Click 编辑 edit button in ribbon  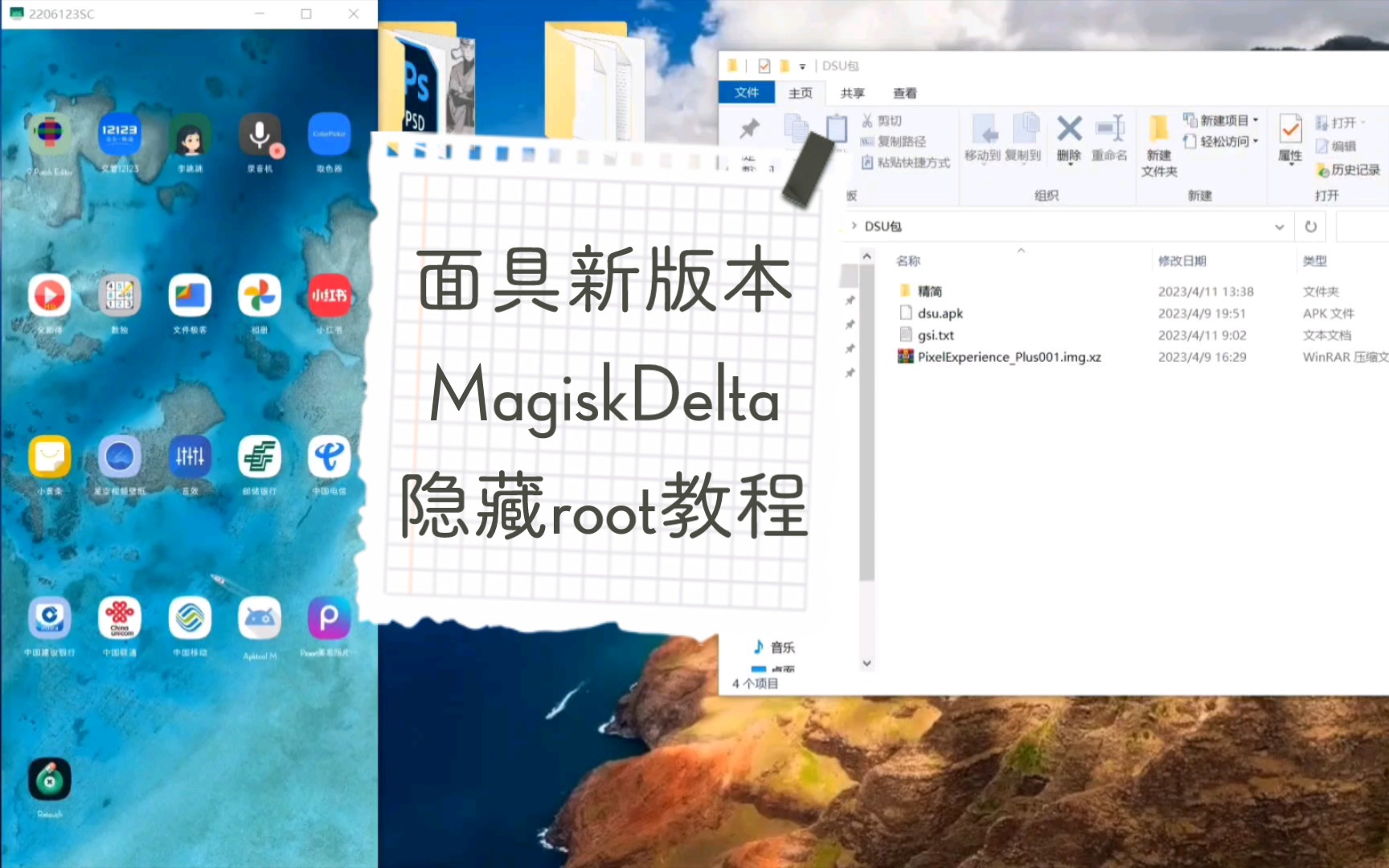[x=1336, y=146]
